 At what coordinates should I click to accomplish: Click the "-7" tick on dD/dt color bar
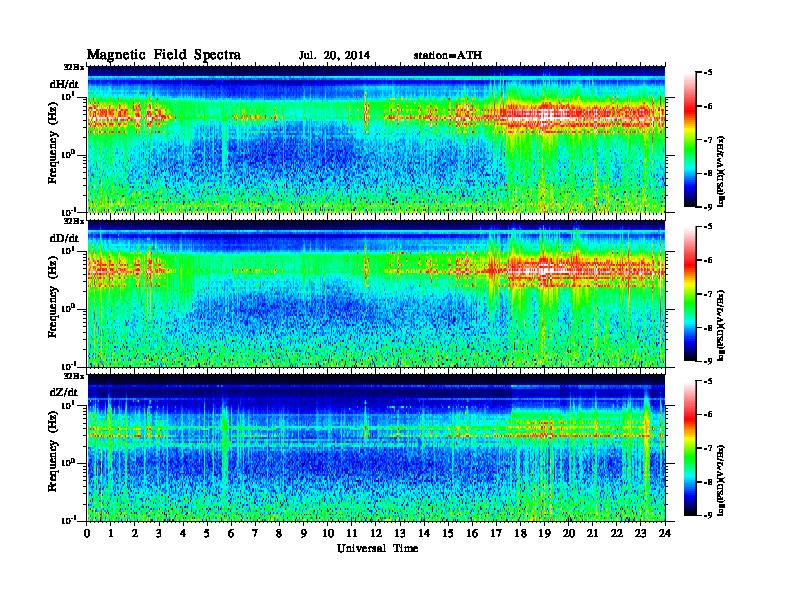708,294
